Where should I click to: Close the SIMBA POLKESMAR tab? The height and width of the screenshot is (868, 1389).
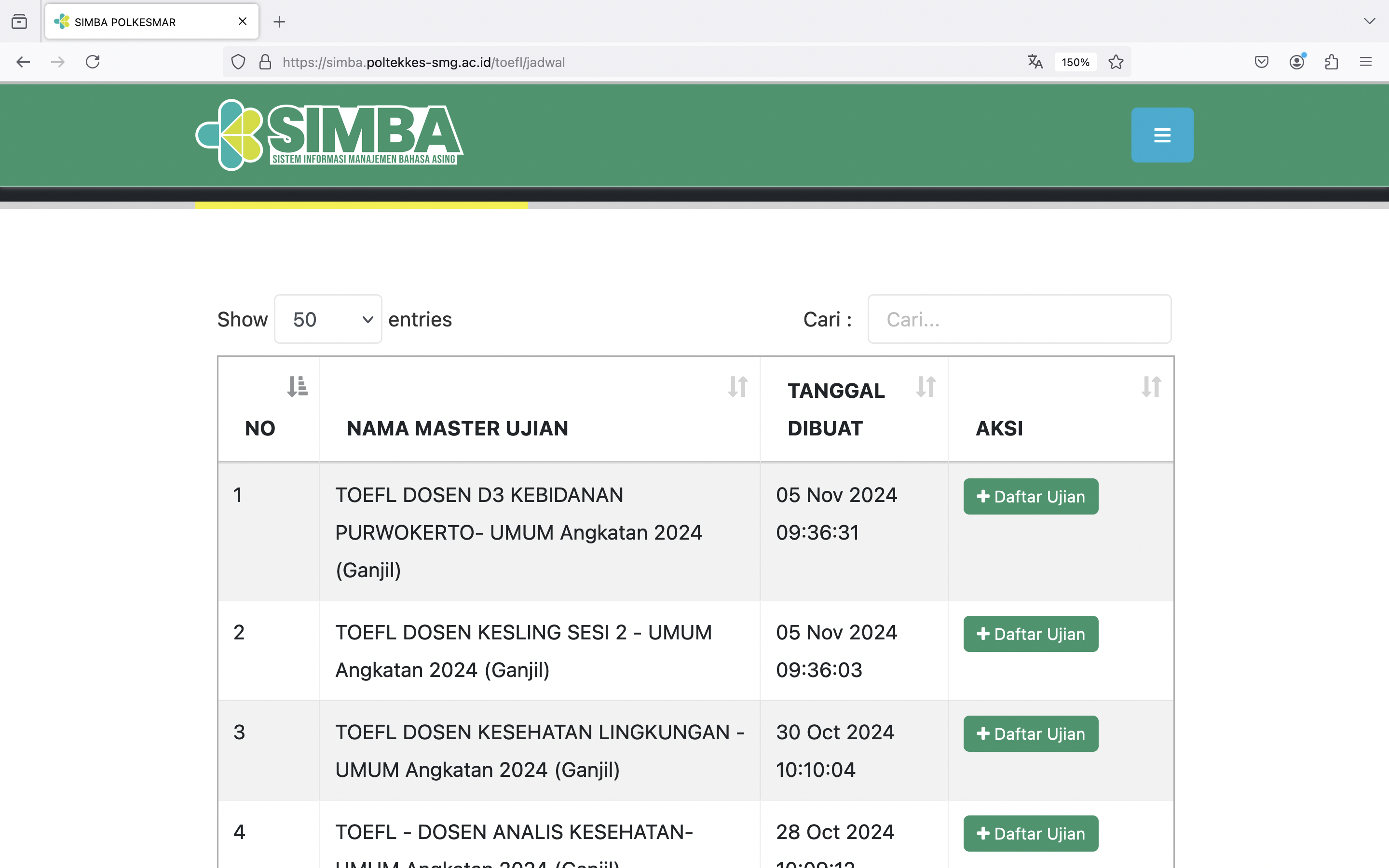pyautogui.click(x=242, y=22)
